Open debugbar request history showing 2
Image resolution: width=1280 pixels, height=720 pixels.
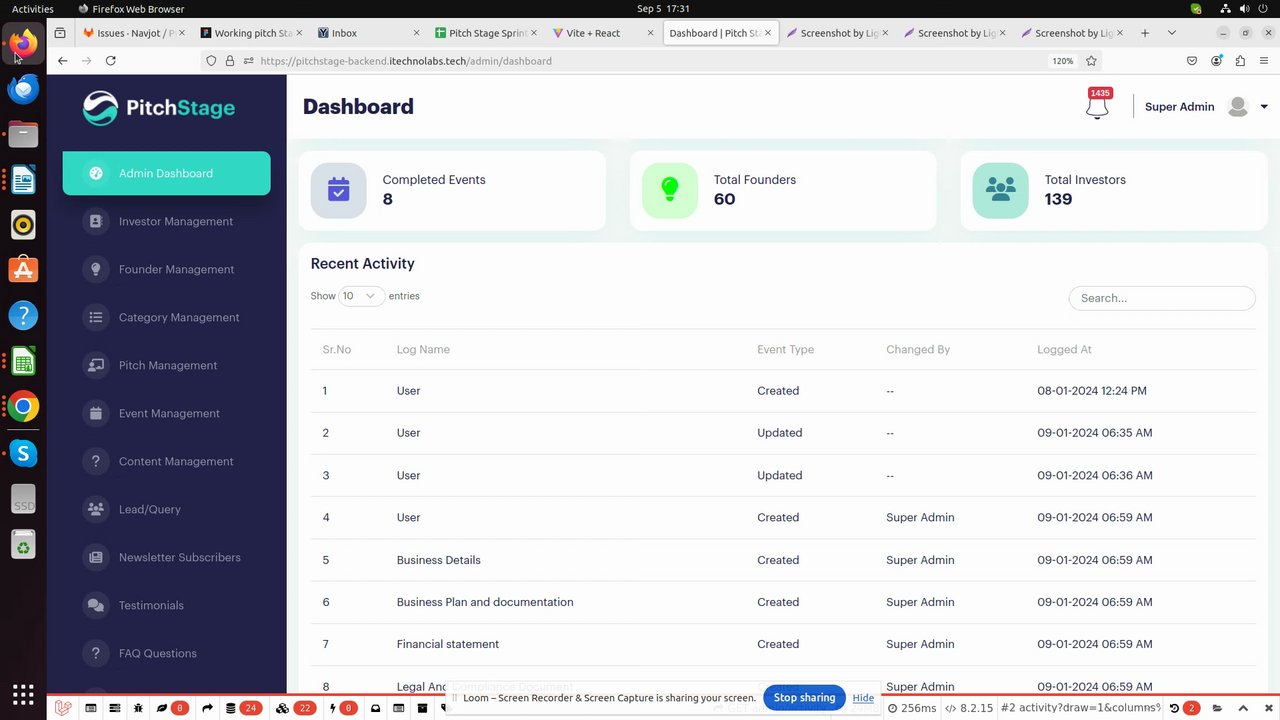click(1184, 708)
